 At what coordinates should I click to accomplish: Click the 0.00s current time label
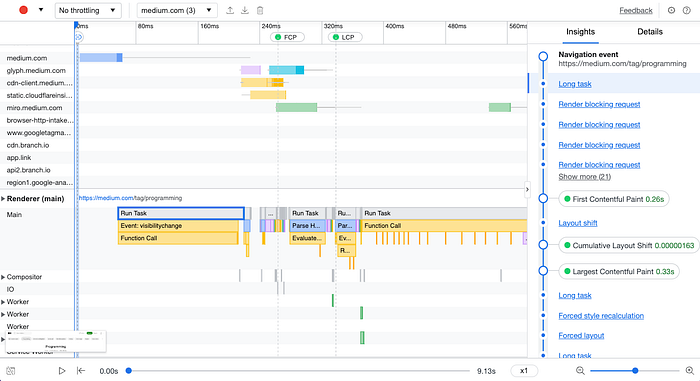click(x=109, y=371)
